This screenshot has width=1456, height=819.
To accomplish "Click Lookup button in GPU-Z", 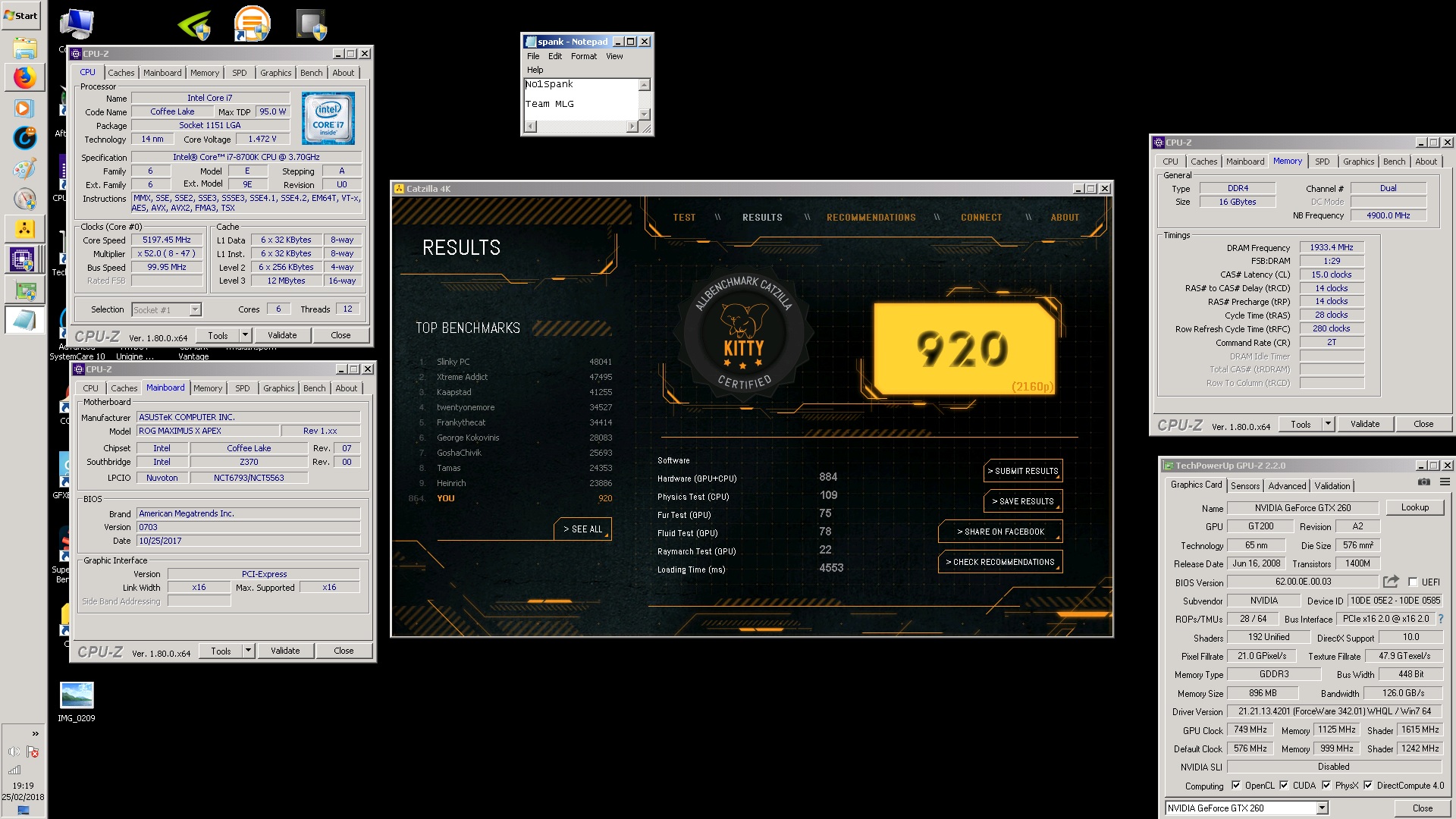I will (x=1415, y=507).
